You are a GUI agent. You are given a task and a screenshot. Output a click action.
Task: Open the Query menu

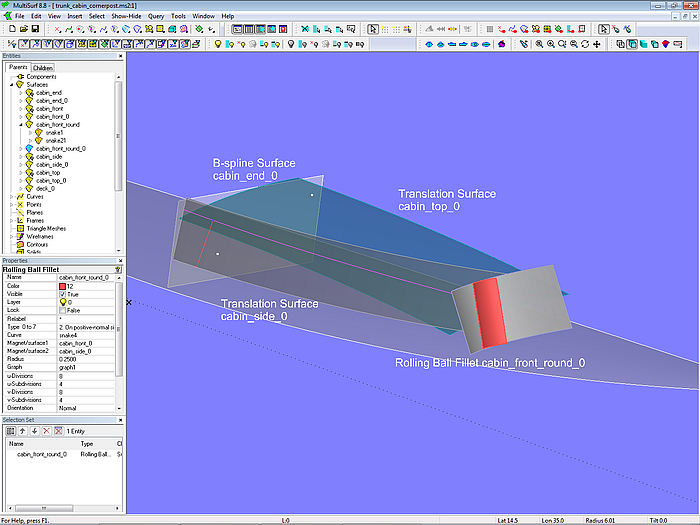click(x=156, y=17)
